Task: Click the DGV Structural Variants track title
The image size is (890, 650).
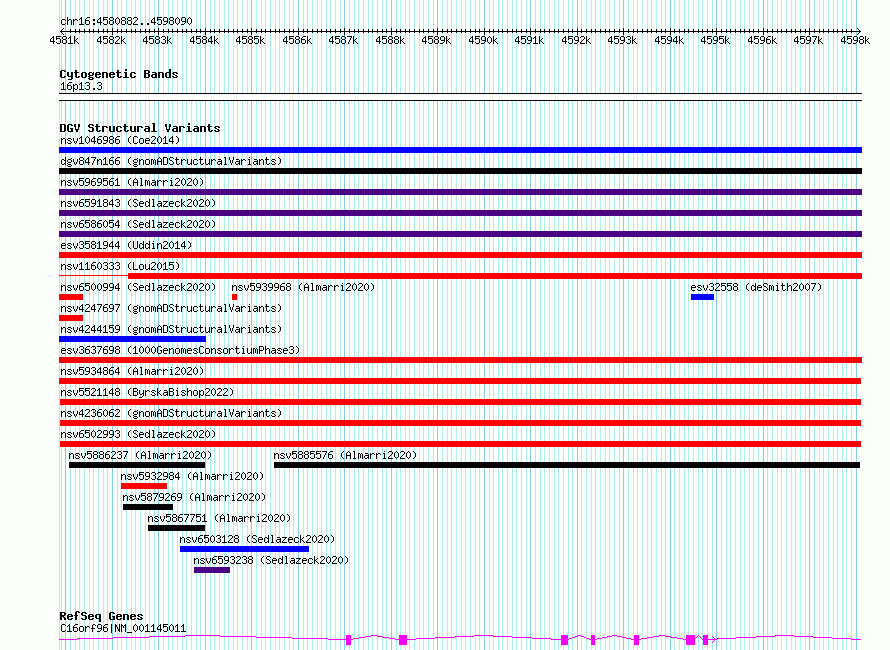Action: tap(140, 128)
